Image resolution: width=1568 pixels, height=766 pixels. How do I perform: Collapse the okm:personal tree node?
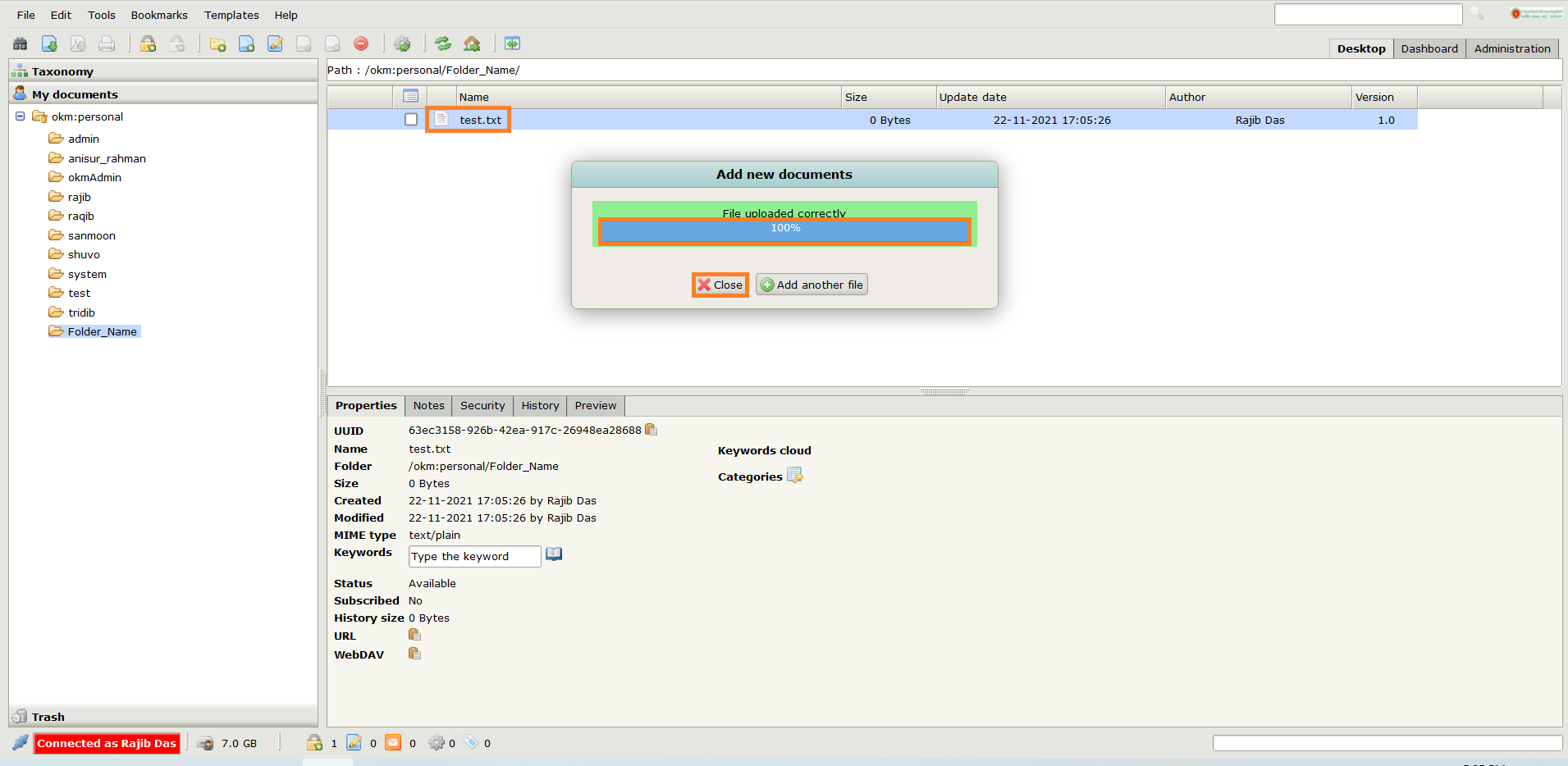pyautogui.click(x=21, y=116)
